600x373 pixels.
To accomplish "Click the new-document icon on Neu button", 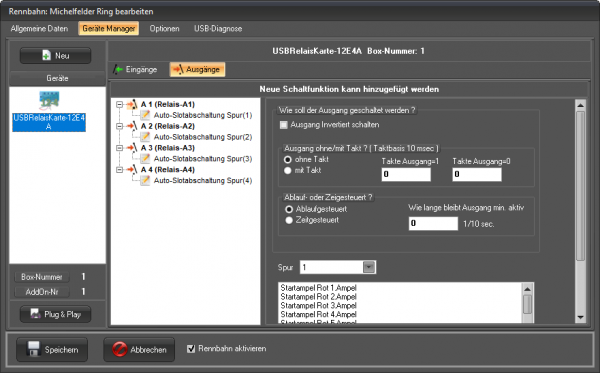I will coord(46,55).
